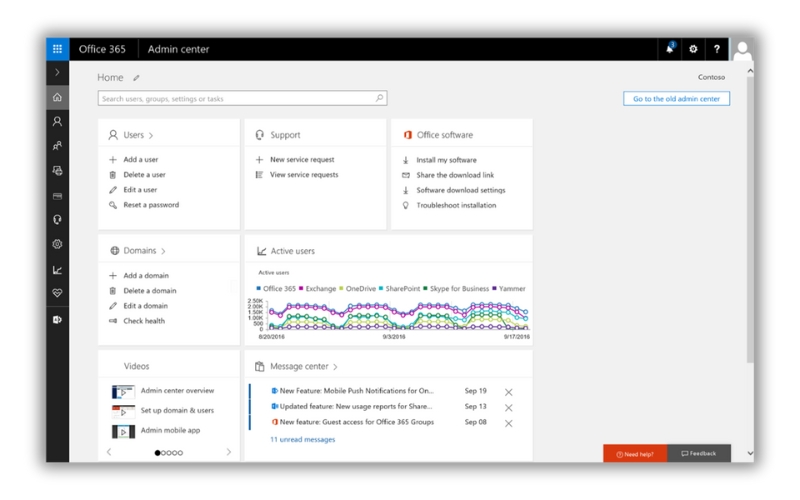Click the search magnifier icon

click(x=380, y=98)
